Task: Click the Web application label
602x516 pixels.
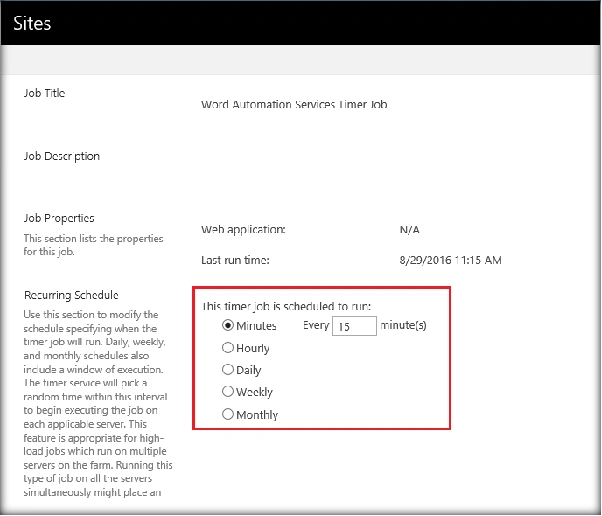Action: 243,230
